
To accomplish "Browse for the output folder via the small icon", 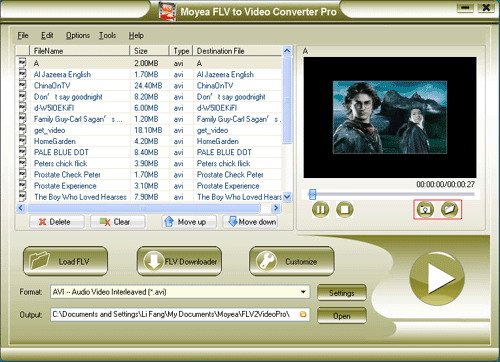I will click(303, 314).
